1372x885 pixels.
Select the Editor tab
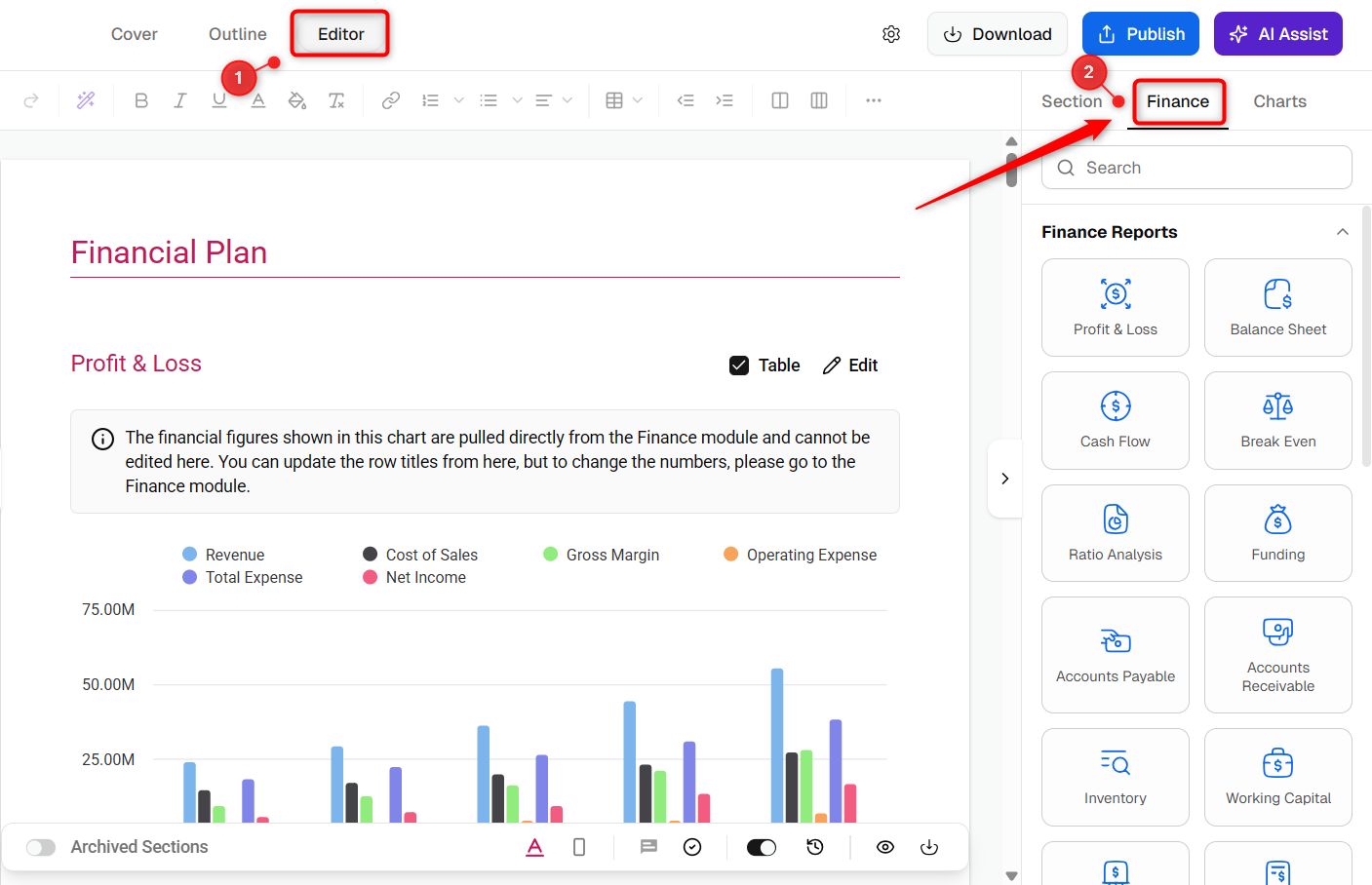coord(341,34)
